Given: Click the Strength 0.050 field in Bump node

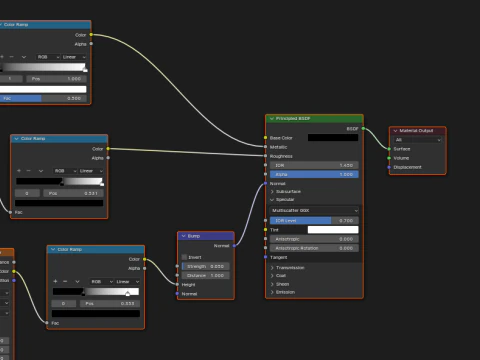Looking at the screenshot, I should 206,266.
